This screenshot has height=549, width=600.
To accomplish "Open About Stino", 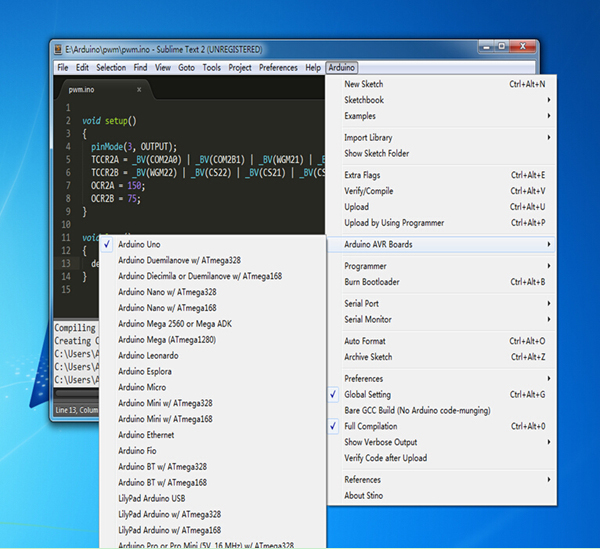I will (442, 495).
